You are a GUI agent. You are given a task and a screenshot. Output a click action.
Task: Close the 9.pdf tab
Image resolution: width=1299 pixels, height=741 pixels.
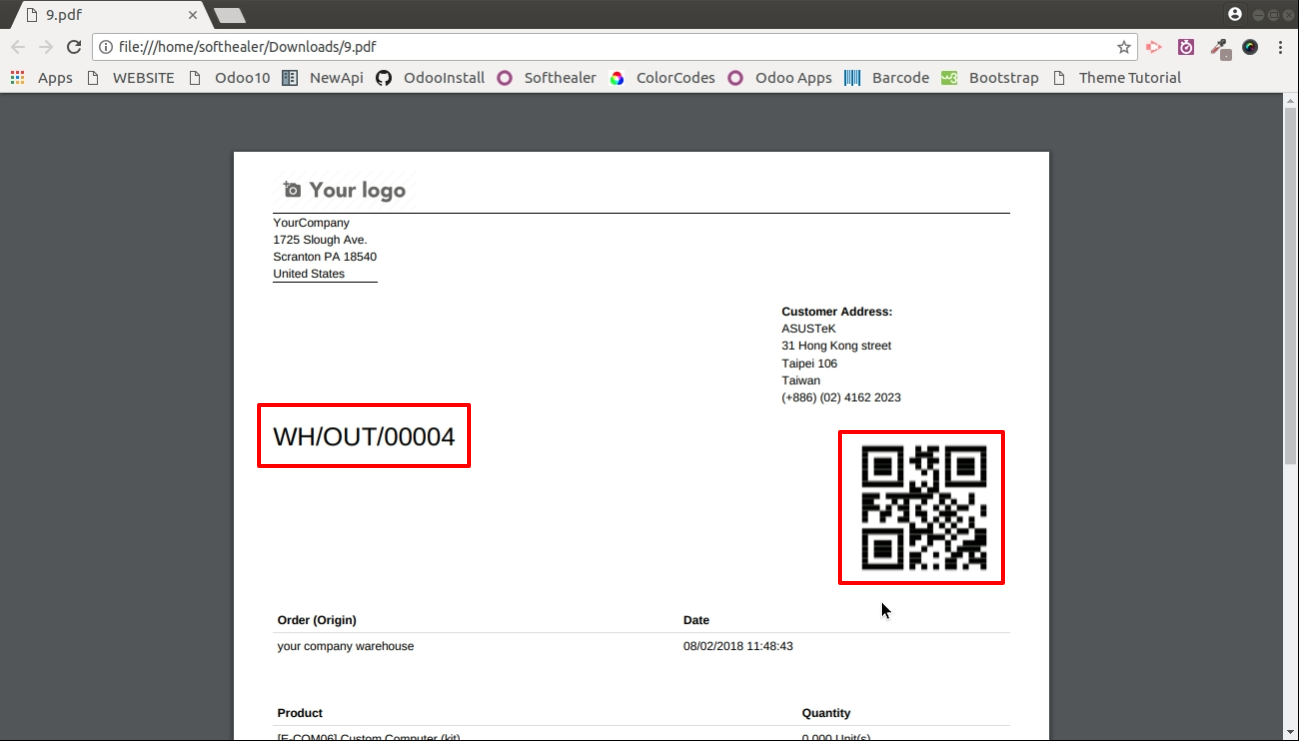click(x=192, y=15)
